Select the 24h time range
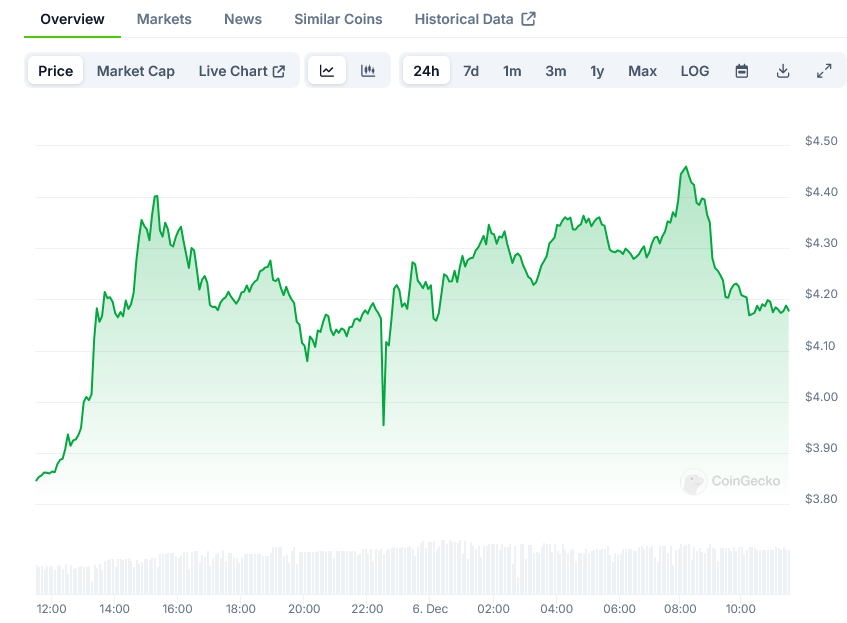Screen dimensions: 847x623 pyautogui.click(x=426, y=71)
